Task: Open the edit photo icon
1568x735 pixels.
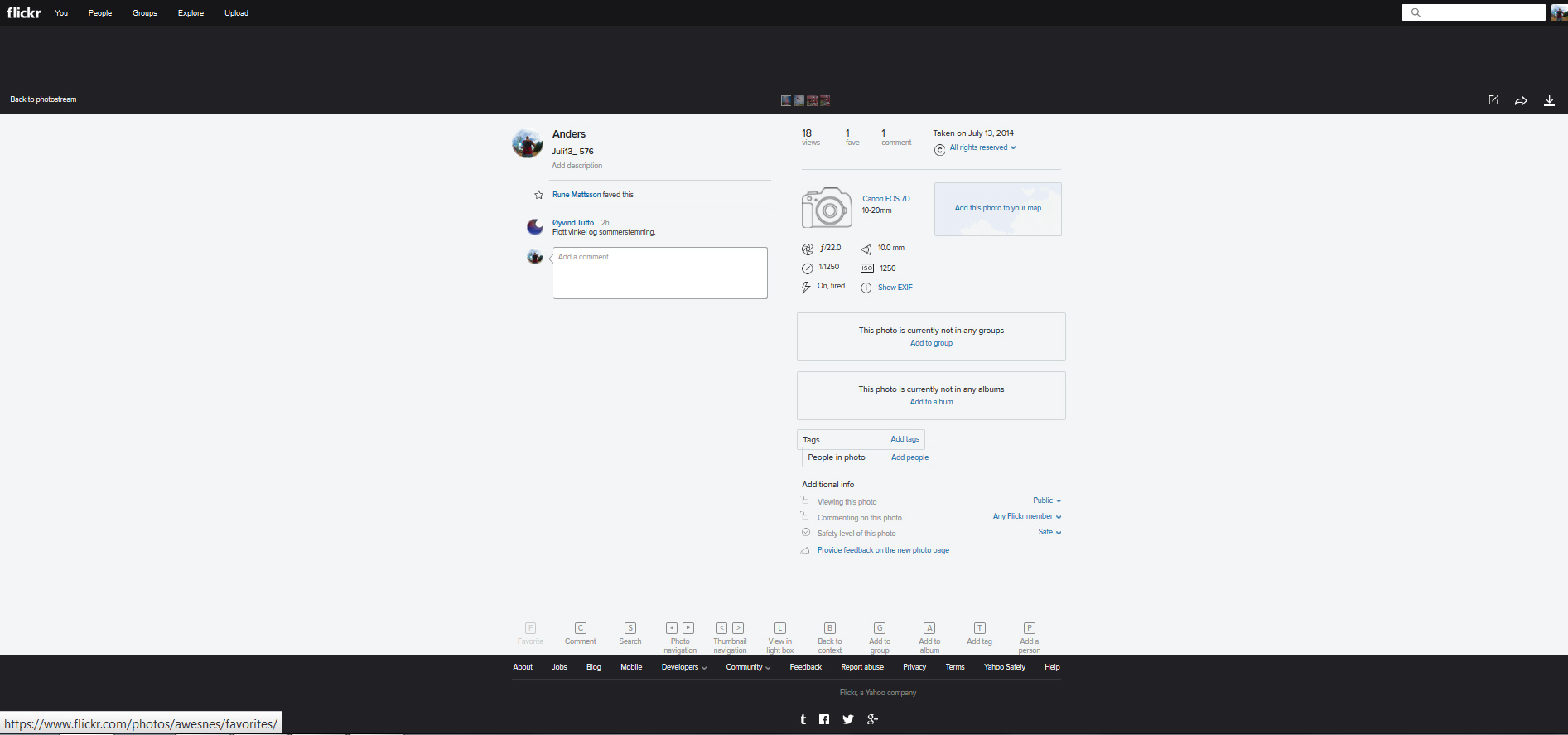Action: [x=1493, y=100]
